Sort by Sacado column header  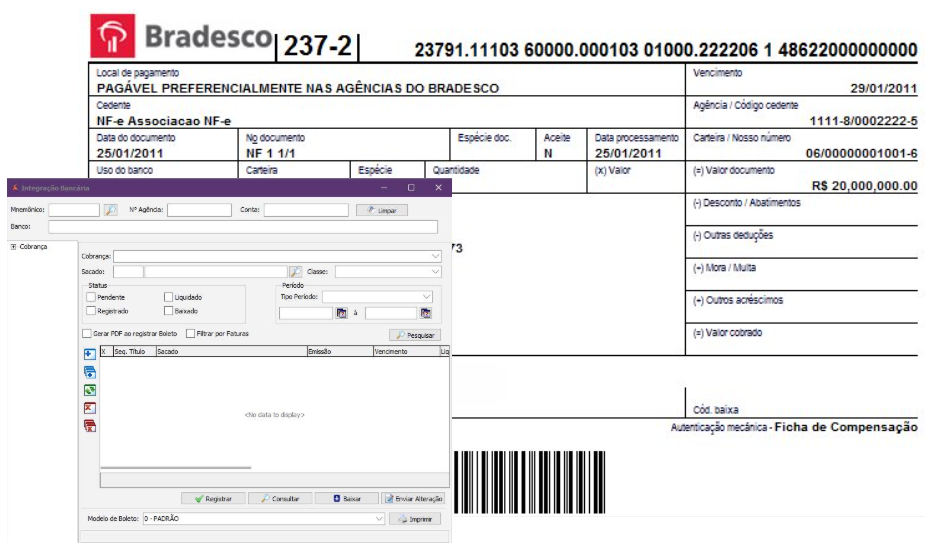231,351
